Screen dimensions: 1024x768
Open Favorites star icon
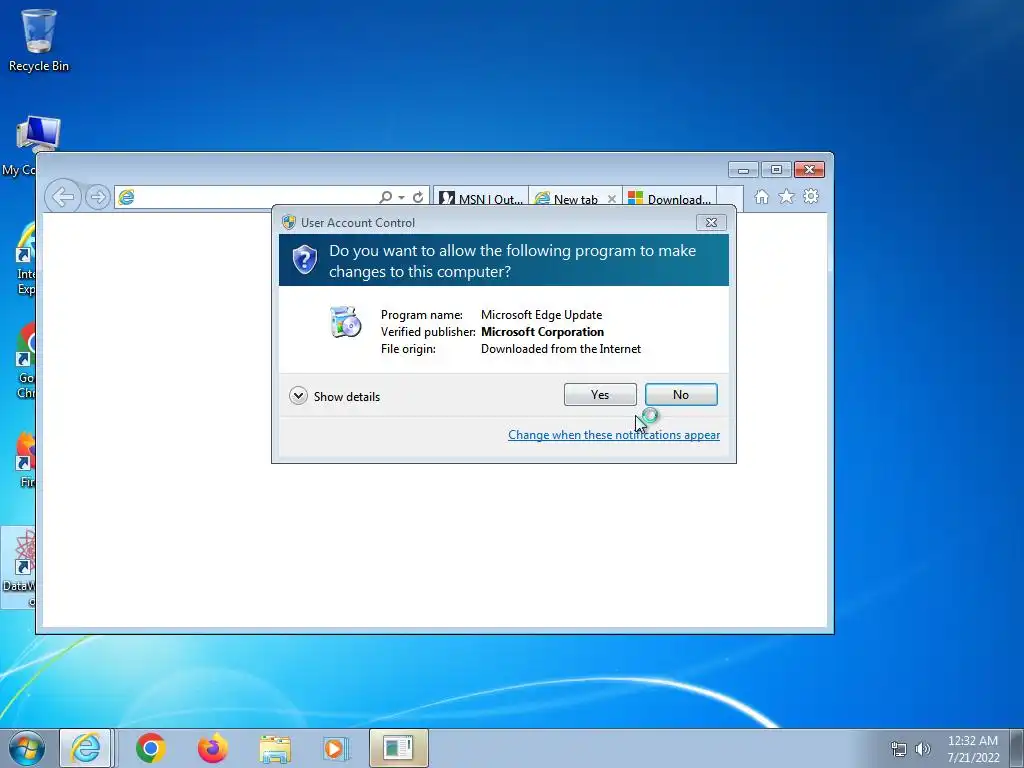pos(786,197)
